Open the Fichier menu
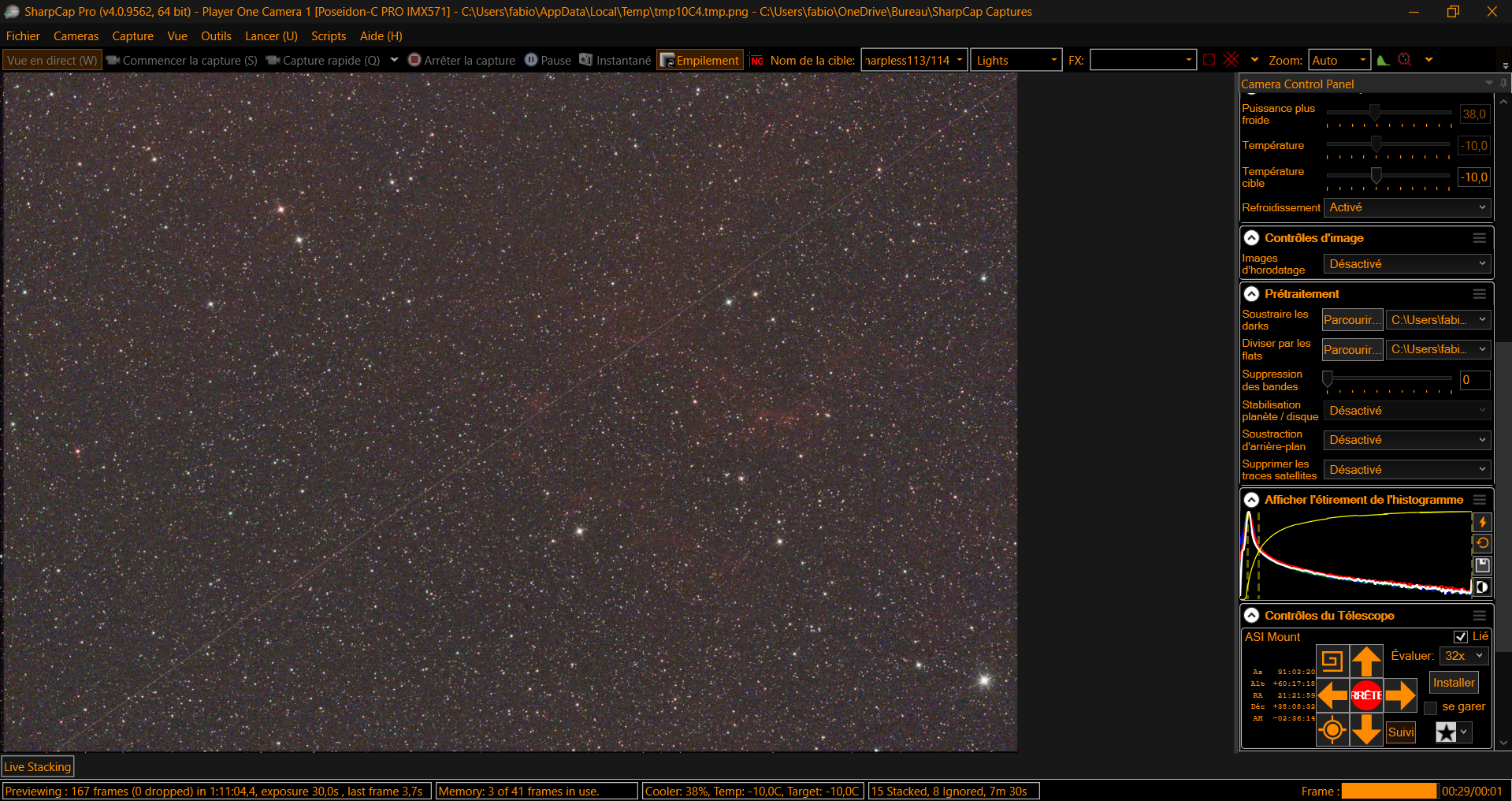The height and width of the screenshot is (801, 1512). click(23, 36)
